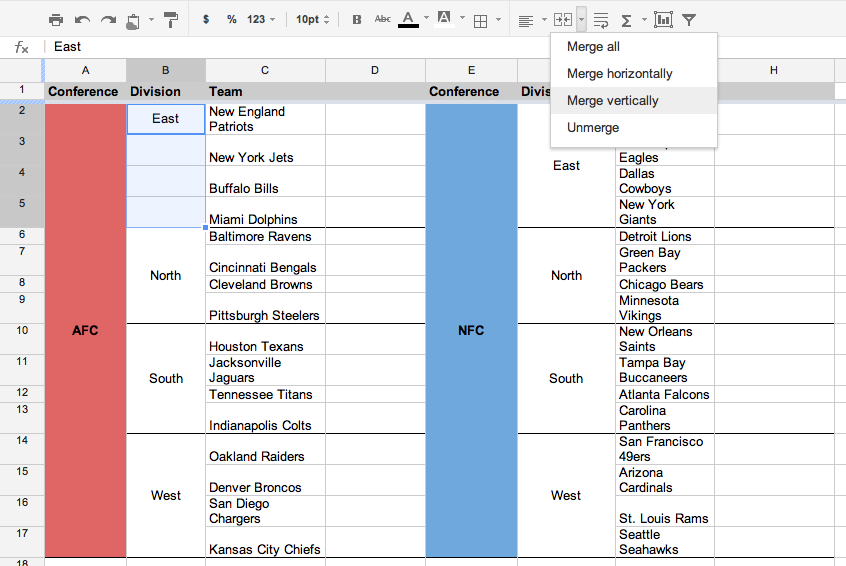The image size is (846, 566).
Task: Open the 123 number format dropdown
Action: coord(261,19)
